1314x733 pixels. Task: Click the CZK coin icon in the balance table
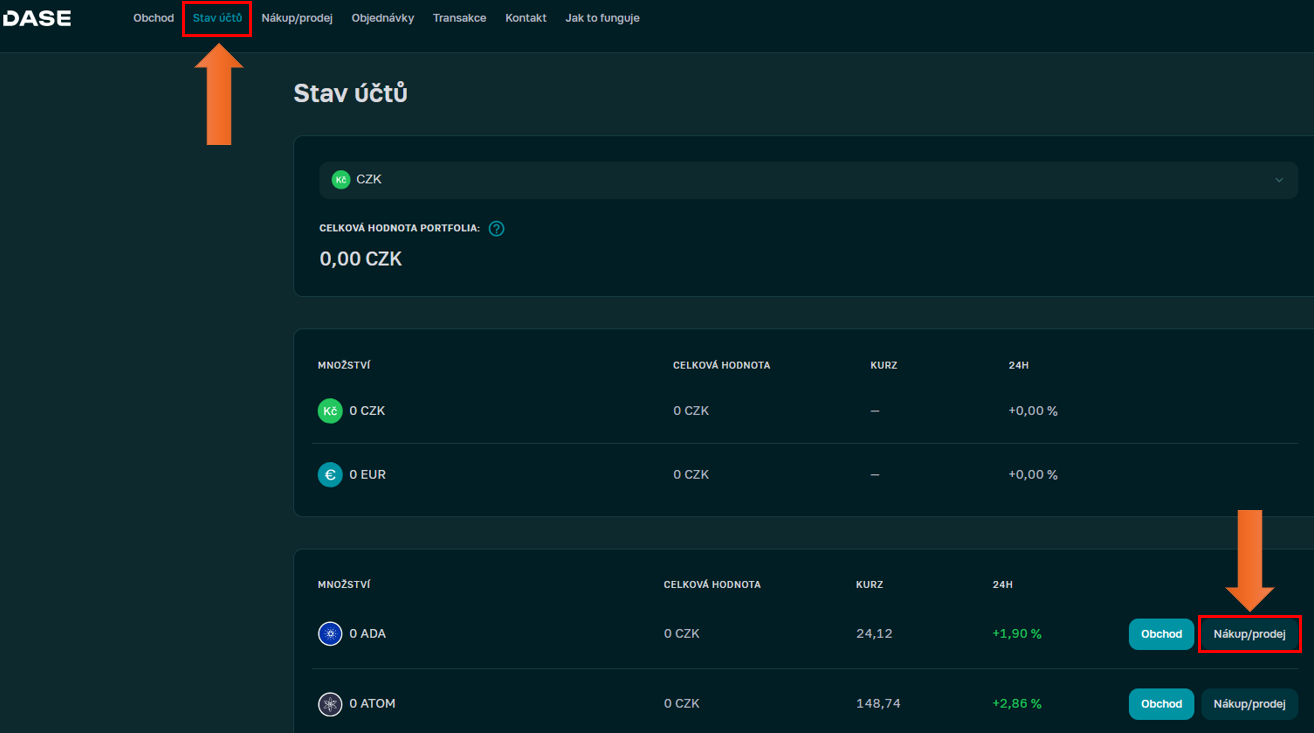tap(329, 411)
